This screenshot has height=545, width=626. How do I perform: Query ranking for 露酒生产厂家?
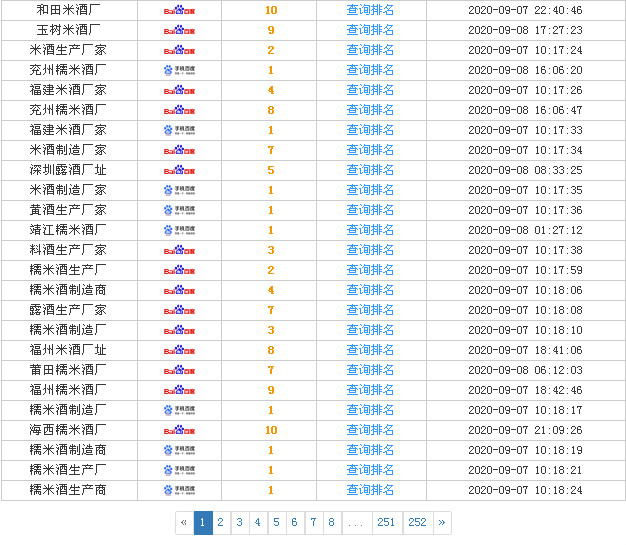click(x=370, y=310)
